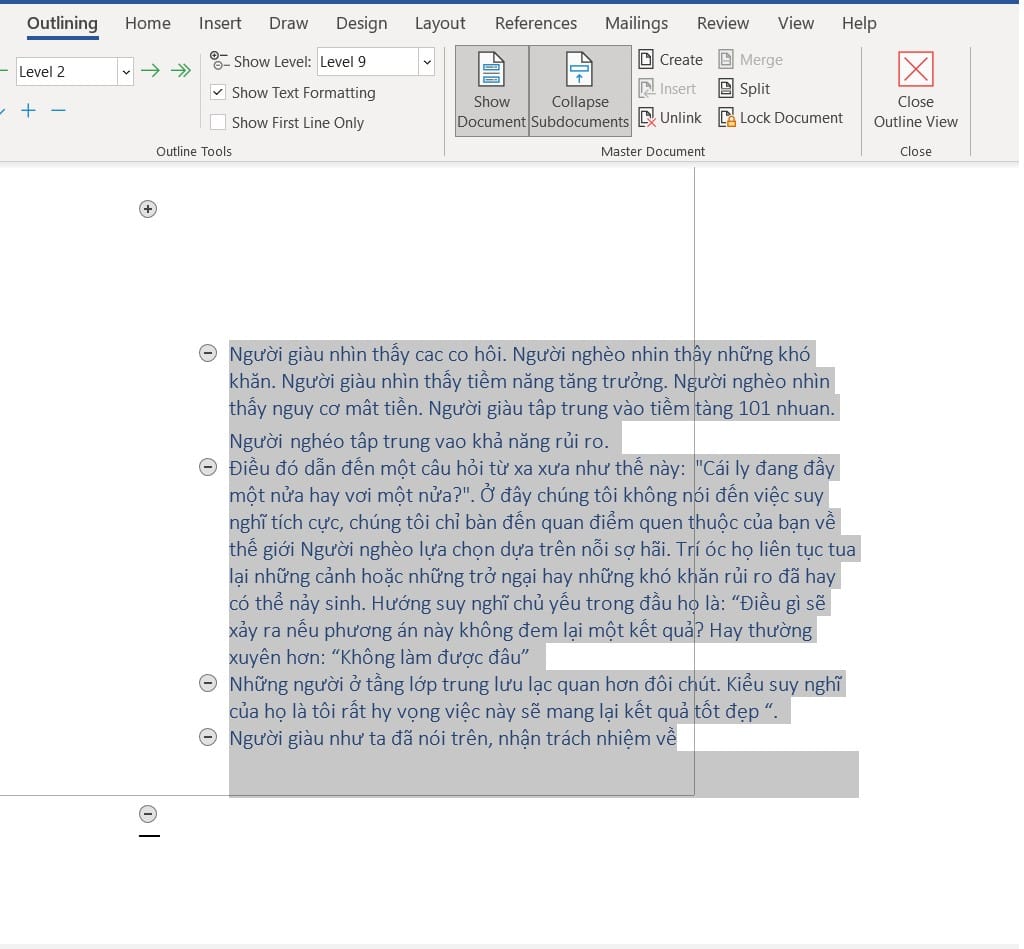Click the Show Level icon
Image resolution: width=1024 pixels, height=949 pixels.
click(219, 61)
